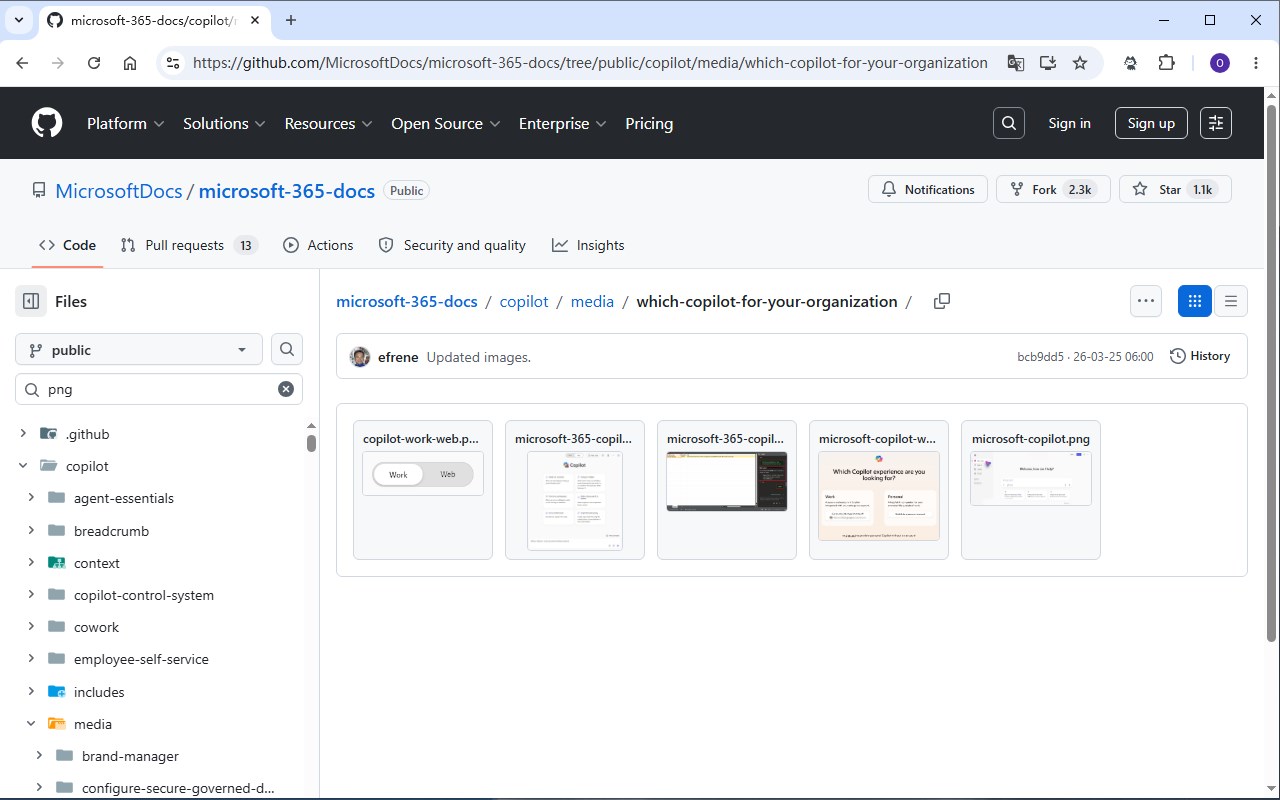This screenshot has width=1280, height=800.
Task: Close the microsoft-365-docs browser tab
Action: tap(254, 20)
